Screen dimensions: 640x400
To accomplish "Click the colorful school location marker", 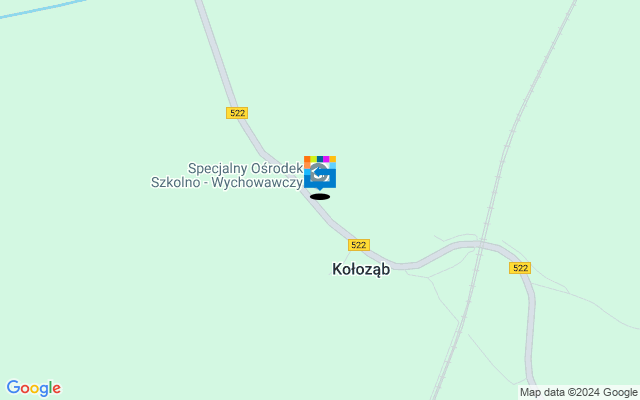I will pyautogui.click(x=320, y=173).
